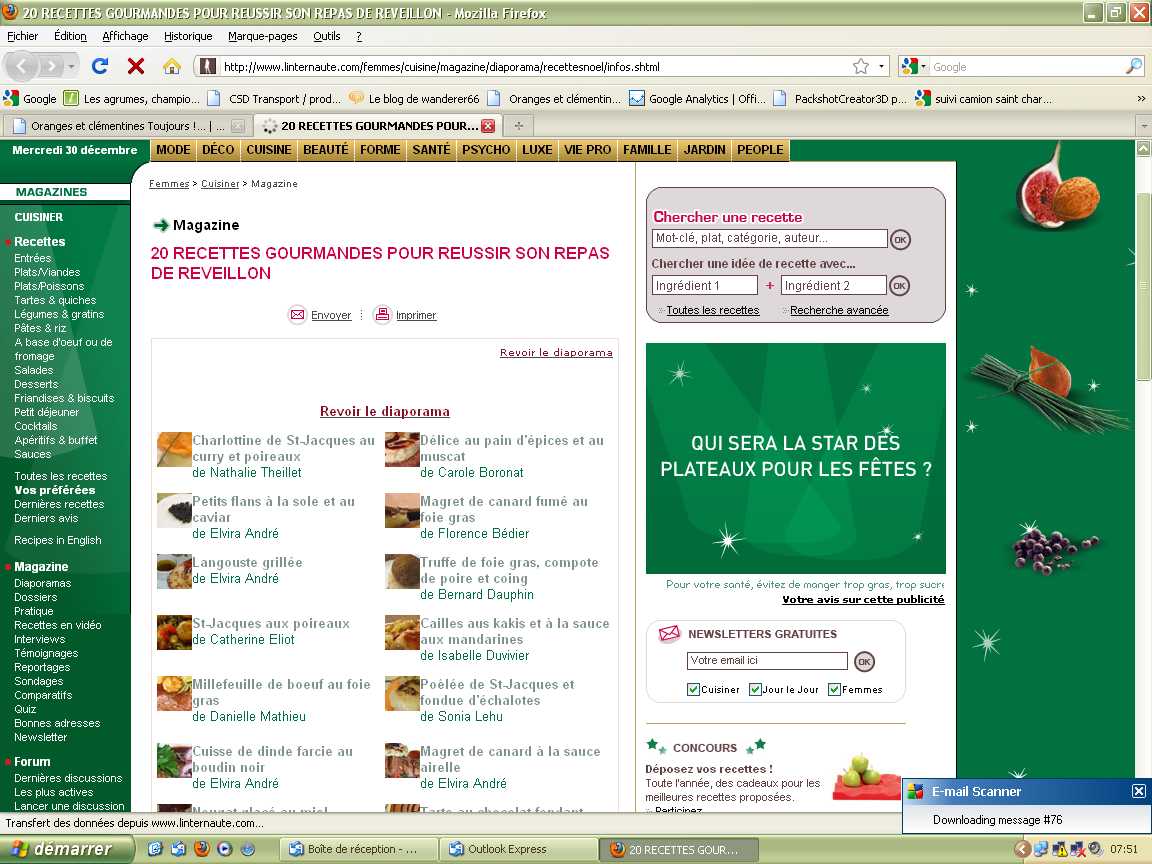
Task: Open the Firefox home page icon
Action: tap(172, 67)
